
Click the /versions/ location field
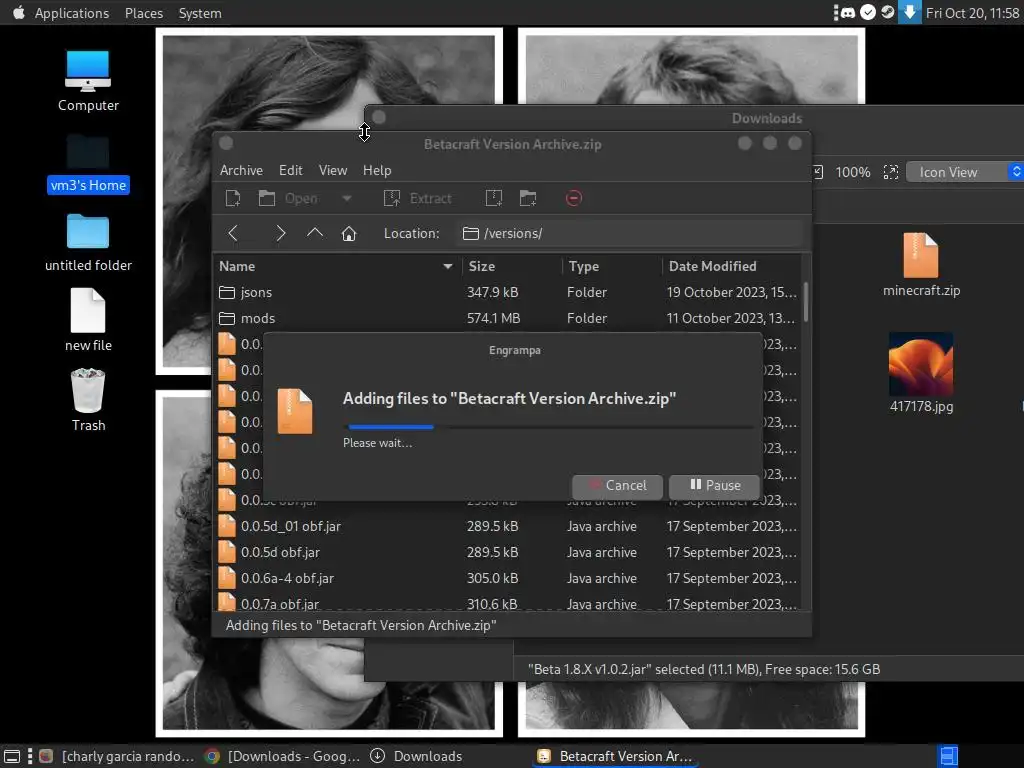coord(630,233)
